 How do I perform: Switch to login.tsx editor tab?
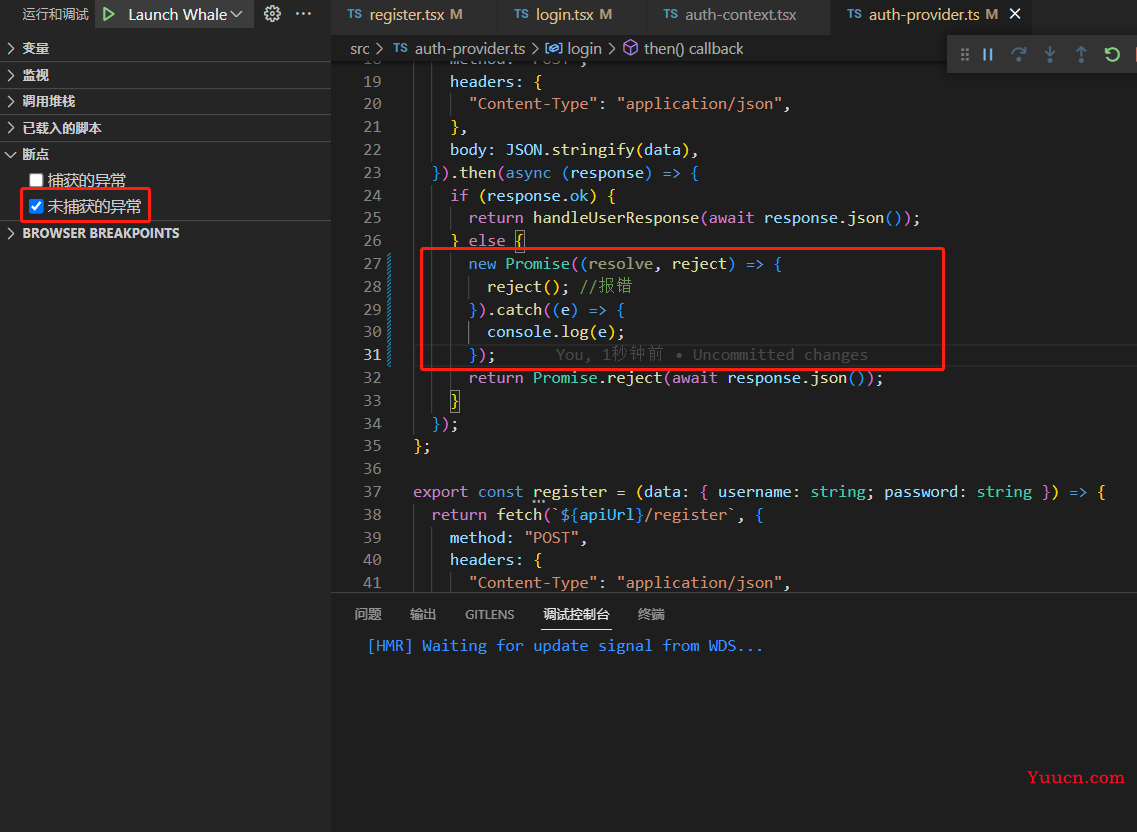pos(572,15)
